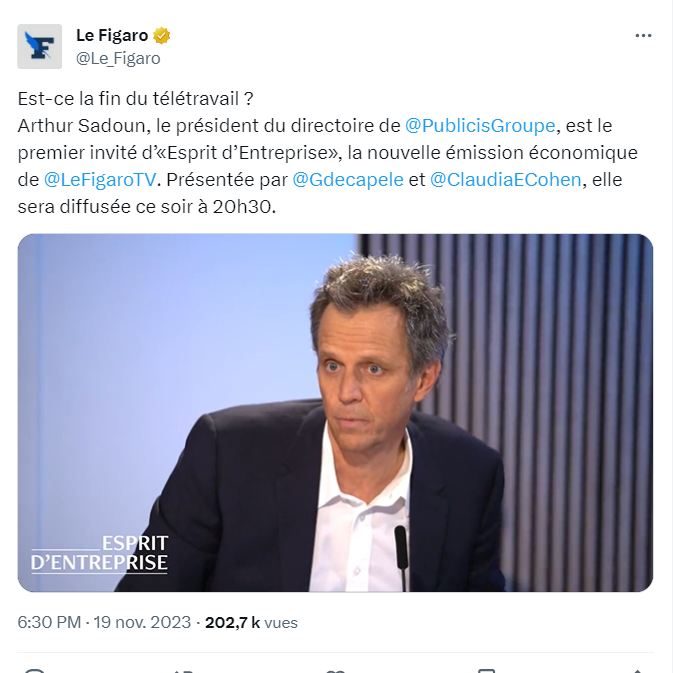This screenshot has width=673, height=673.
Task: Play the Esprit d'Entreprise video thumbnail
Action: [335, 413]
